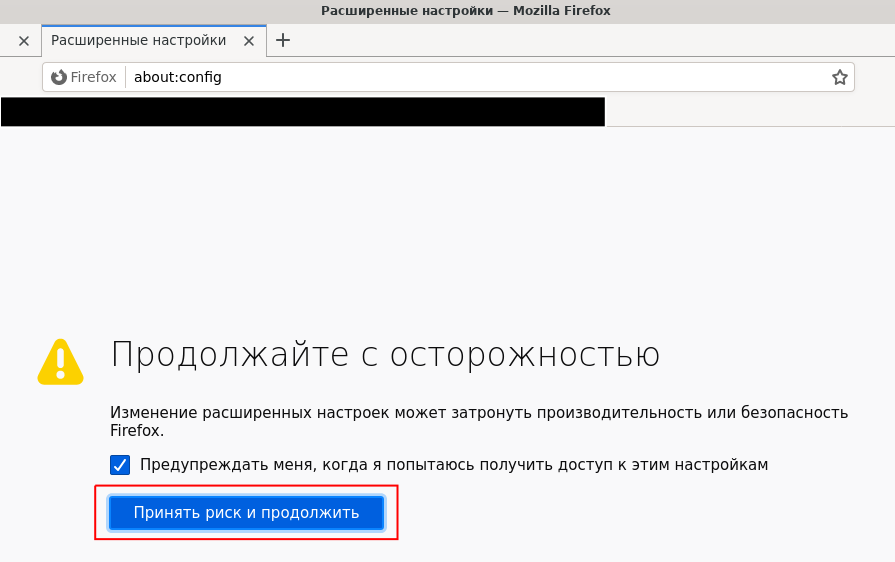Click the bookmark star icon

(x=839, y=77)
